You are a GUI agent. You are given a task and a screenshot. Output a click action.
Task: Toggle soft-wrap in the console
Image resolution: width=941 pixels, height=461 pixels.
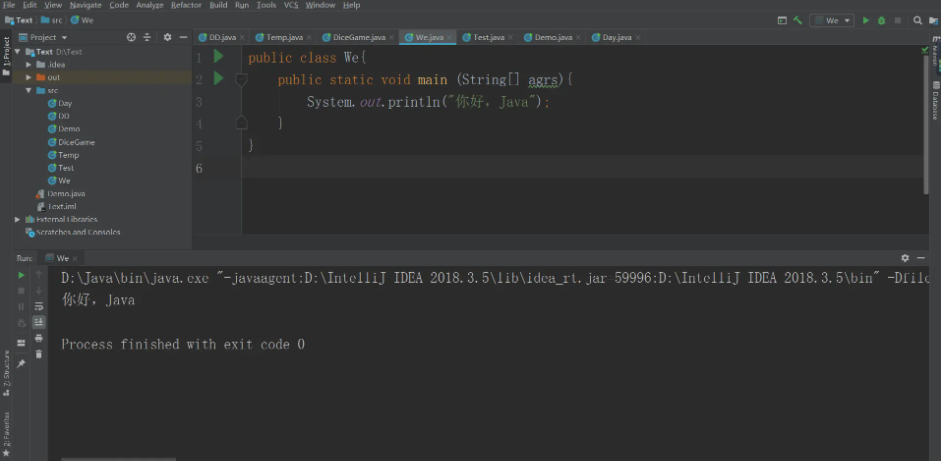point(39,307)
